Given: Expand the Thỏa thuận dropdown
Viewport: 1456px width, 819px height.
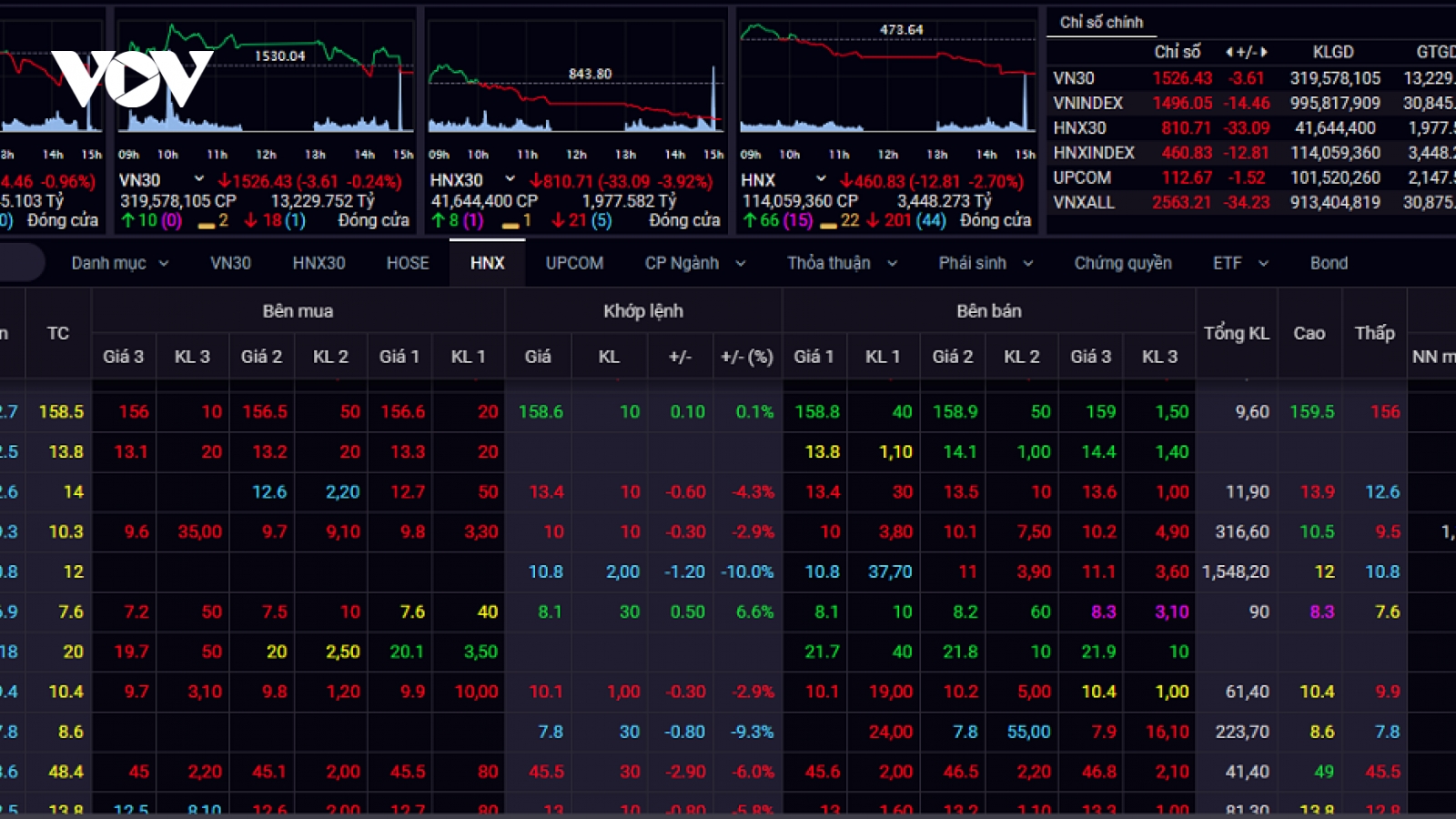Looking at the screenshot, I should pyautogui.click(x=843, y=263).
